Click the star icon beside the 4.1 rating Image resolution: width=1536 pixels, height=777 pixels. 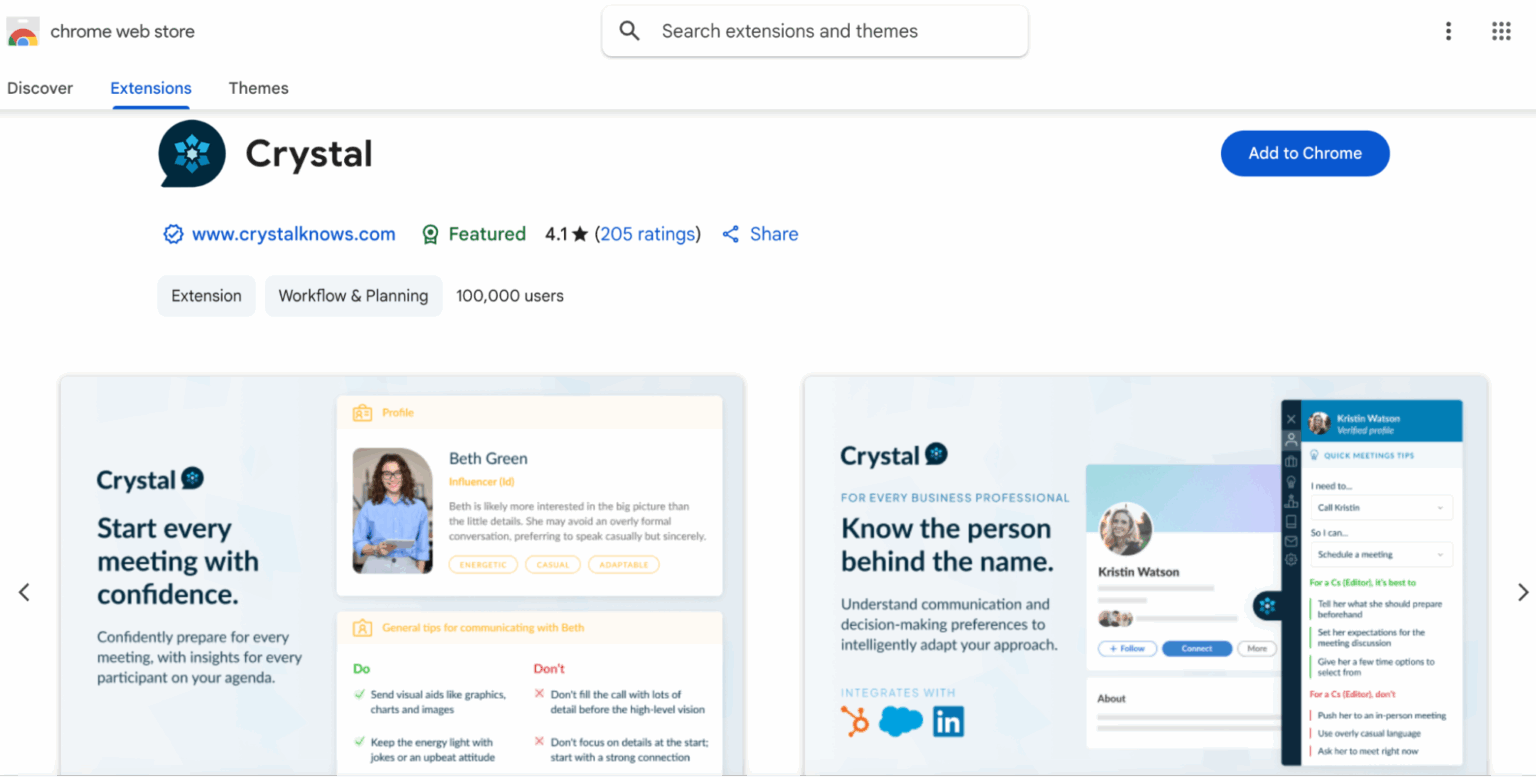click(581, 233)
